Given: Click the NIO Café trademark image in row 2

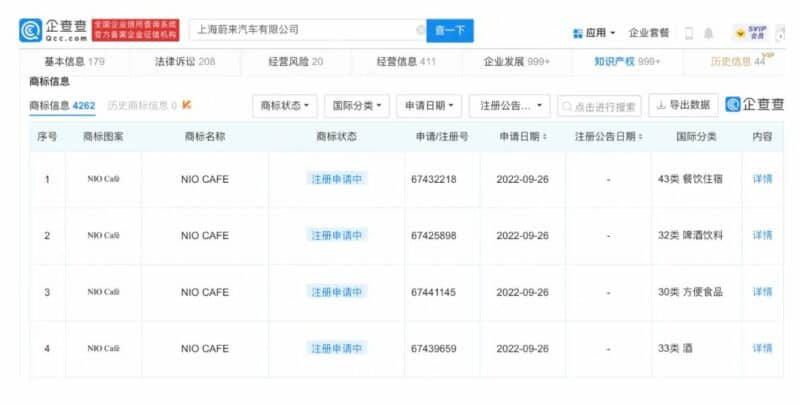Looking at the screenshot, I should (104, 236).
